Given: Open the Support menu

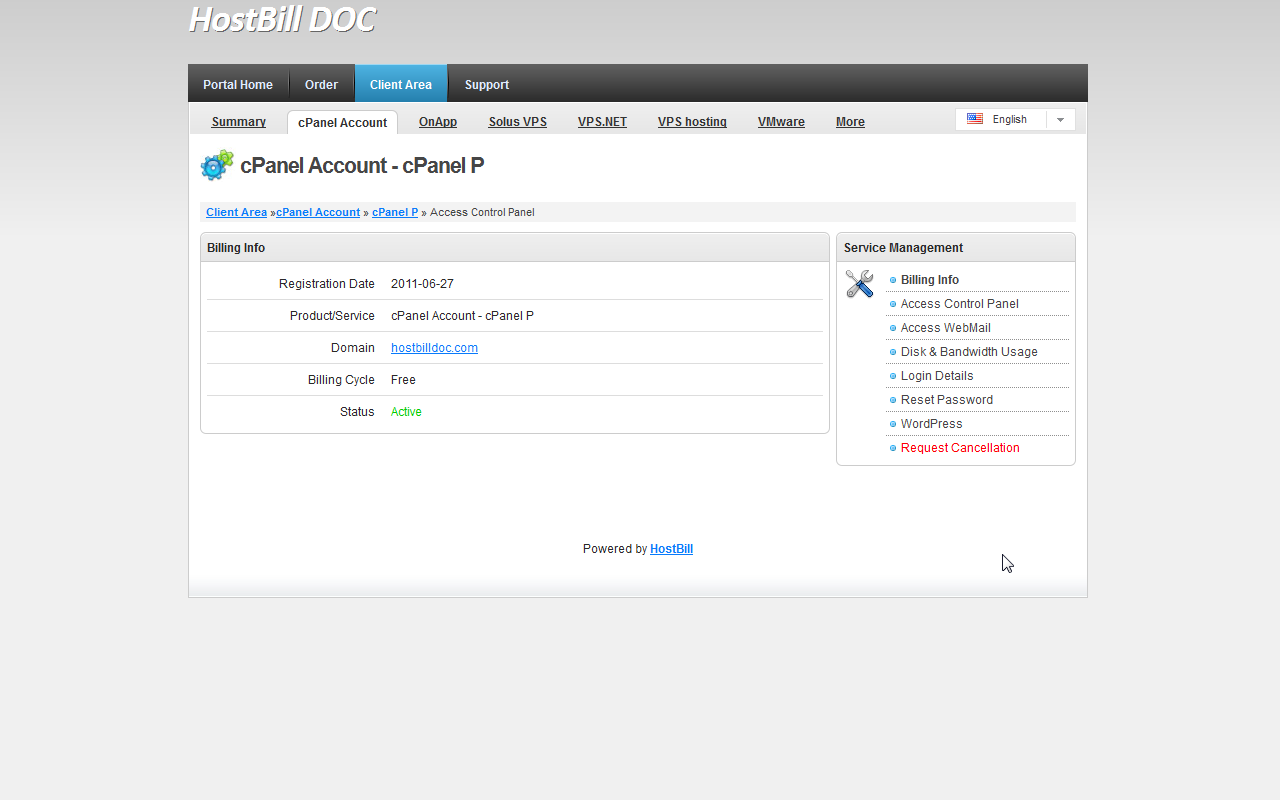Looking at the screenshot, I should tap(487, 85).
